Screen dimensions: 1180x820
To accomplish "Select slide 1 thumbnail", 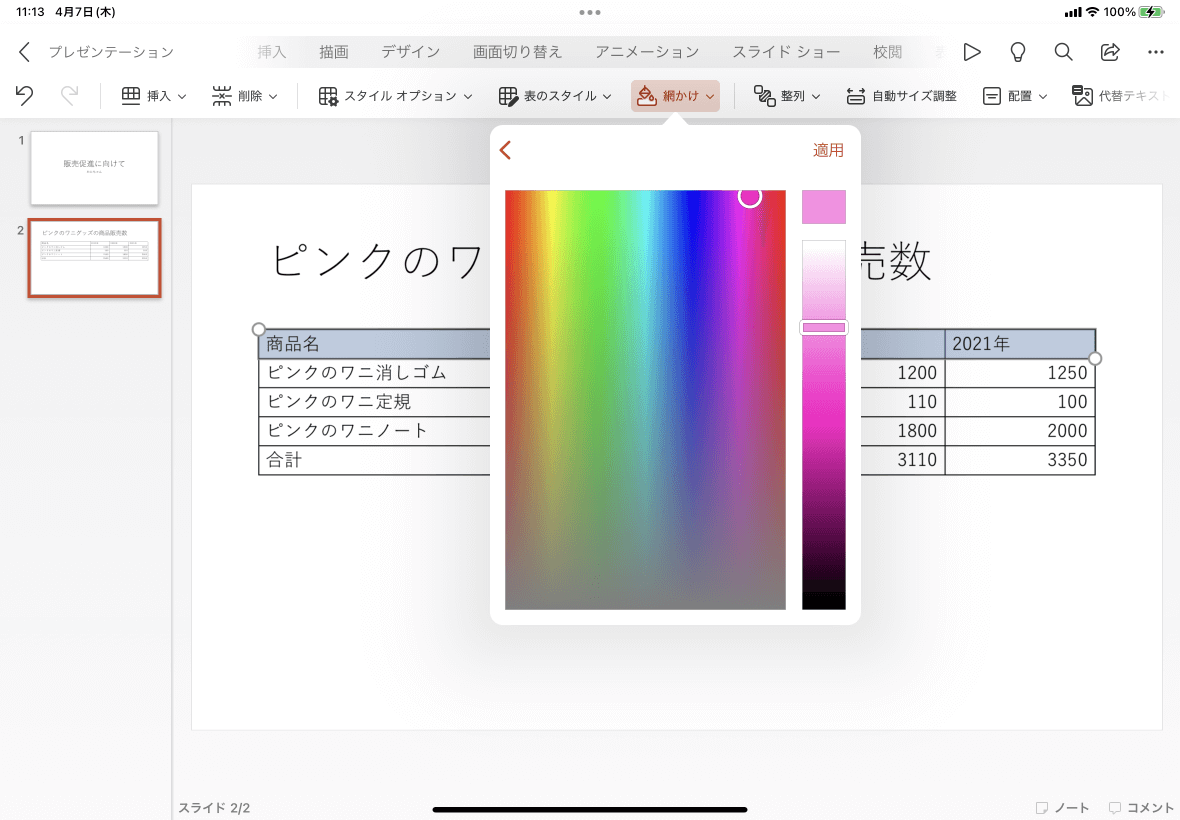I will tap(94, 168).
